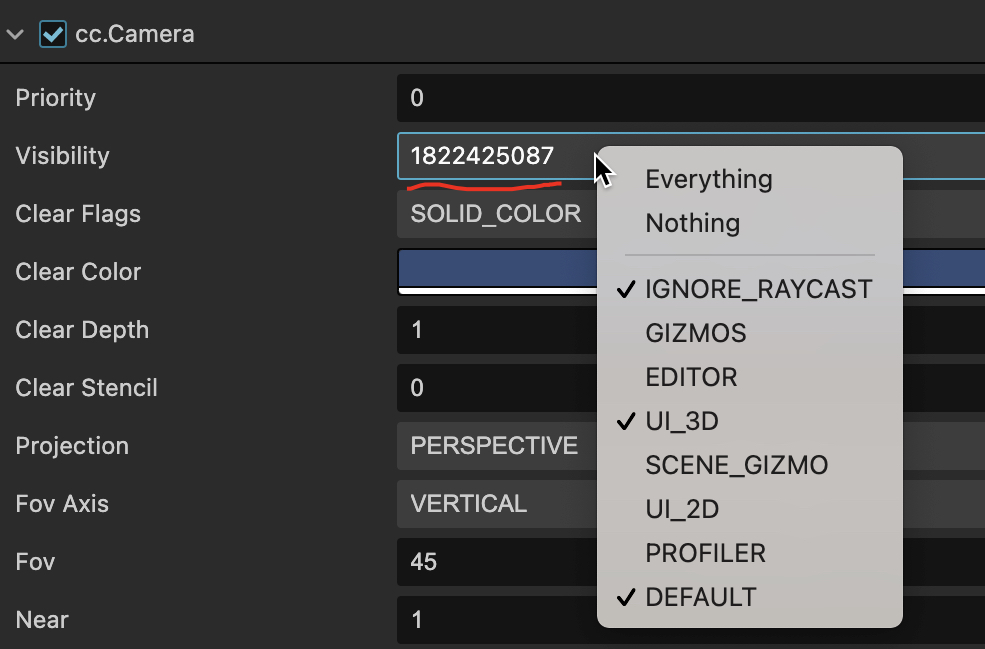Uncheck the UI_3D layer

click(682, 421)
